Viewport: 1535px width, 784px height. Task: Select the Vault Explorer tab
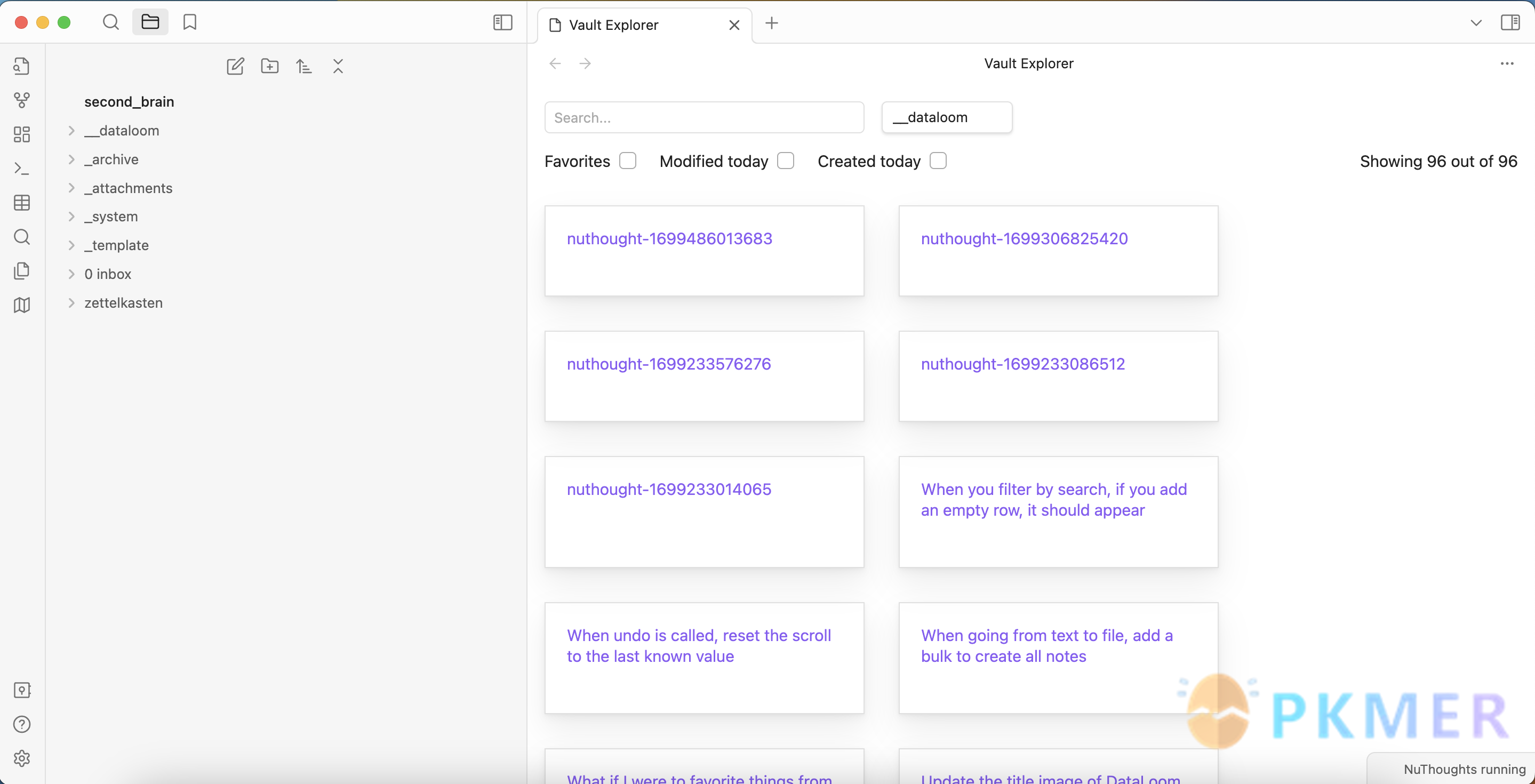[644, 25]
